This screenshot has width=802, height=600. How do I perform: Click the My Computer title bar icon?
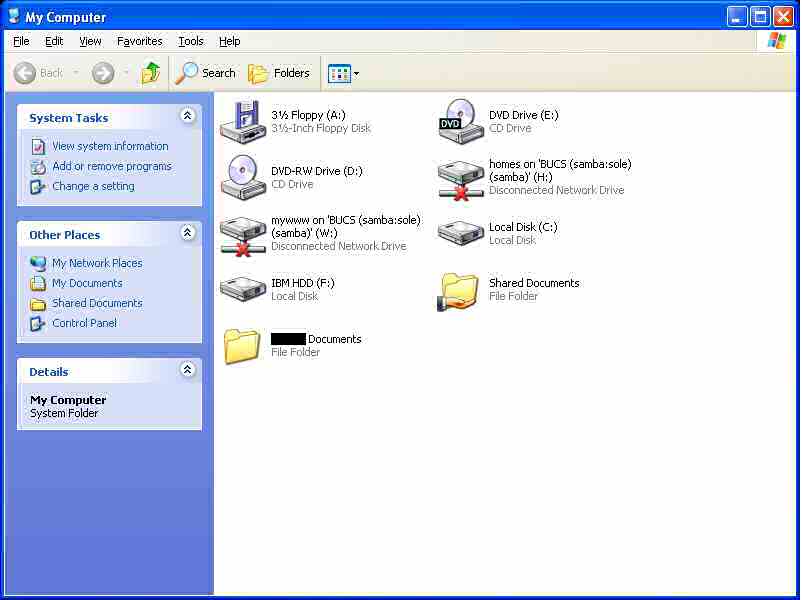tap(13, 16)
